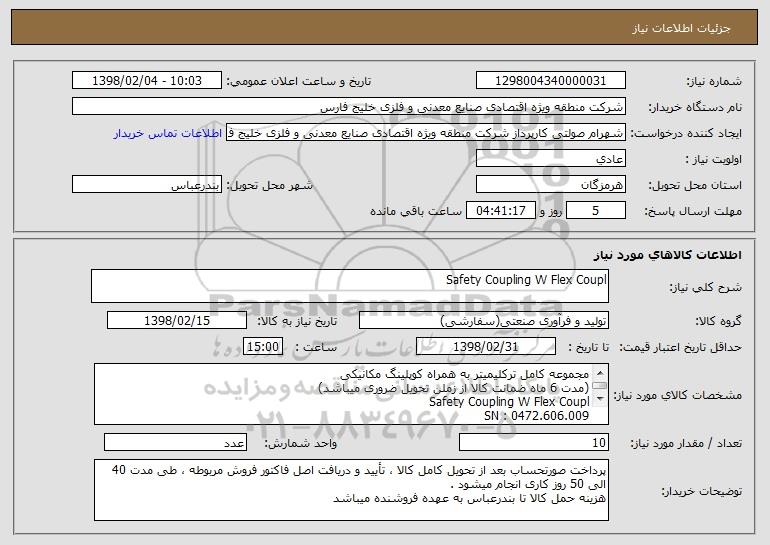Click the حداقل تاریخ اعتبار قیمت label
The height and width of the screenshot is (545, 770).
pyautogui.click(x=680, y=347)
